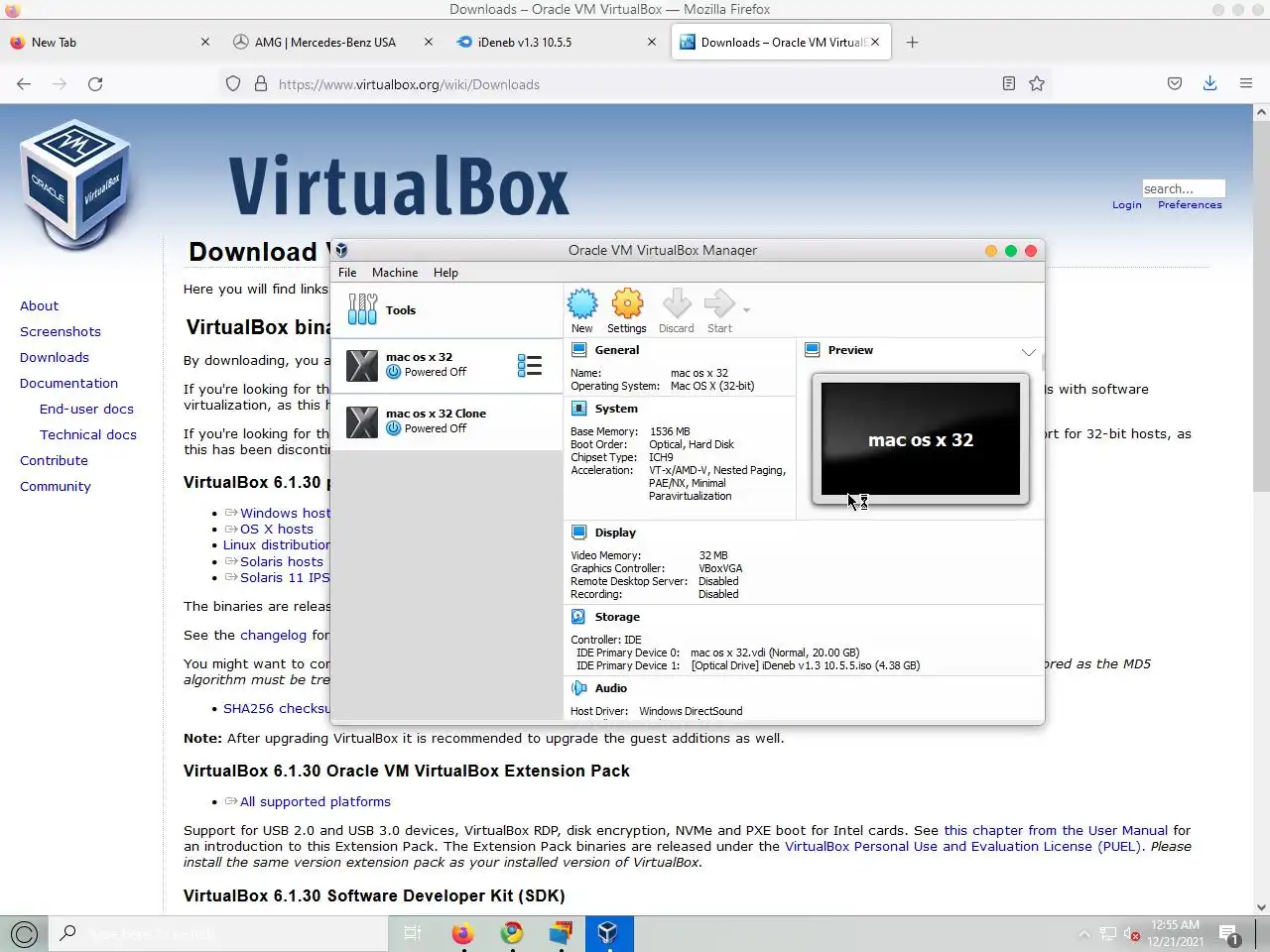Open the Documentation sidebar link
Image resolution: width=1270 pixels, height=952 pixels.
click(69, 384)
